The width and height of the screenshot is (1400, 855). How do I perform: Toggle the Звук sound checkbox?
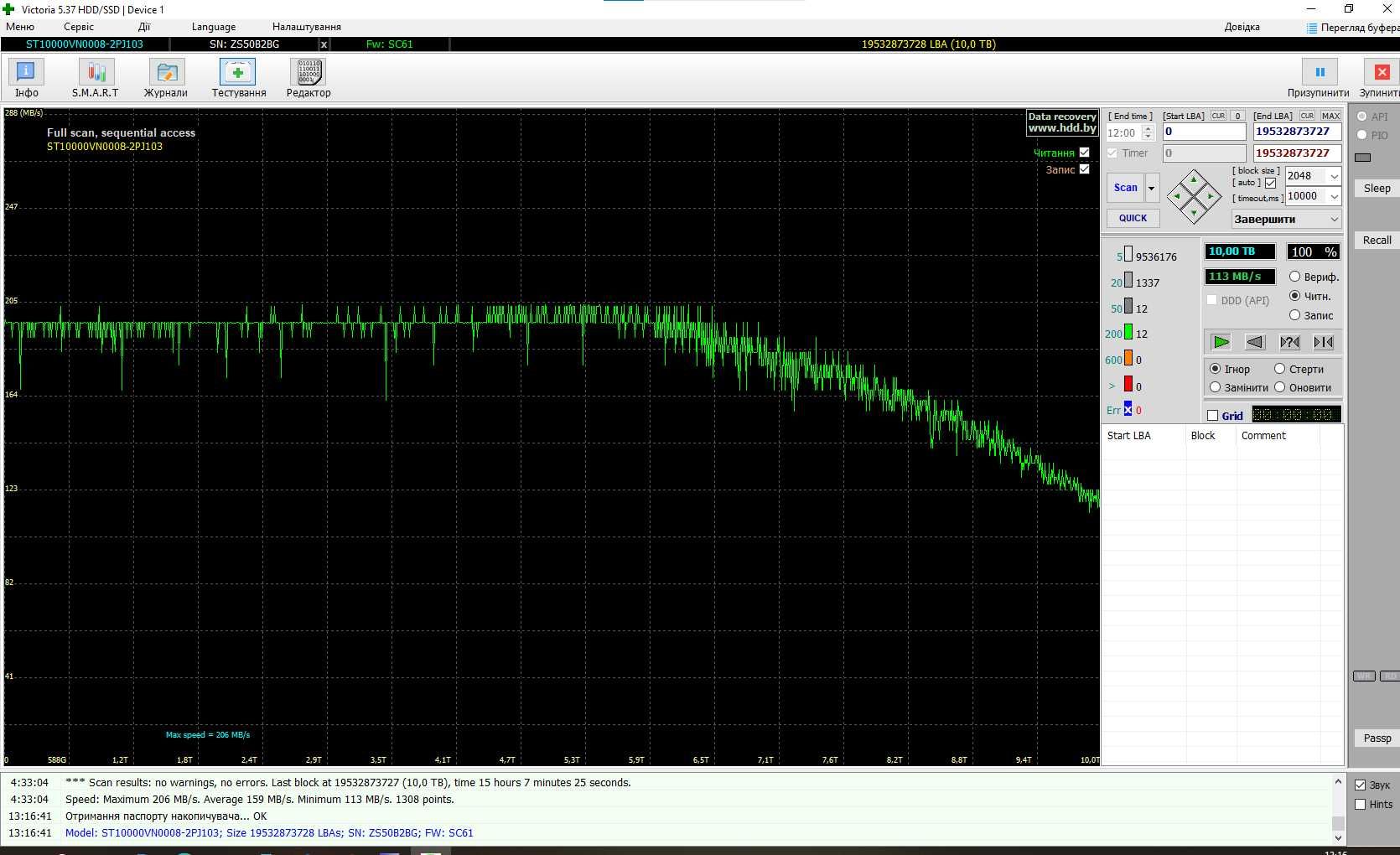(1361, 785)
